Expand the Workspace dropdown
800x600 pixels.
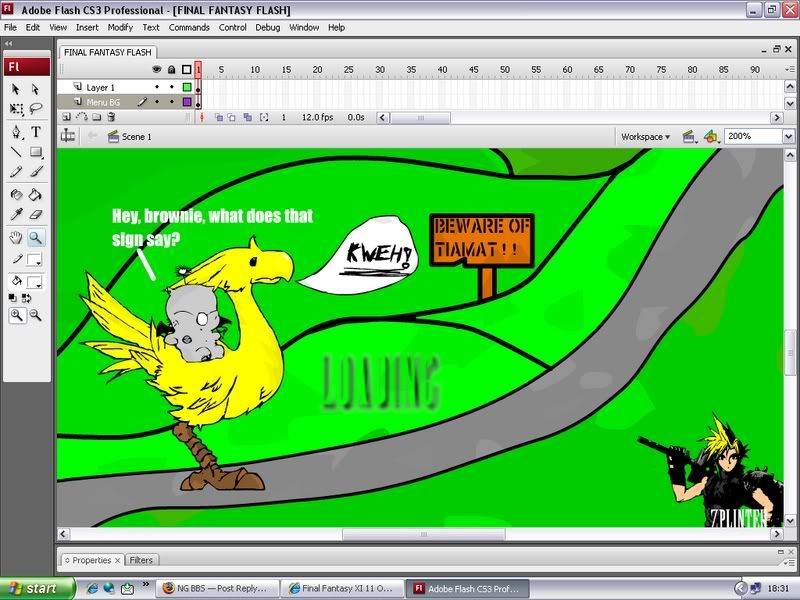pyautogui.click(x=645, y=136)
